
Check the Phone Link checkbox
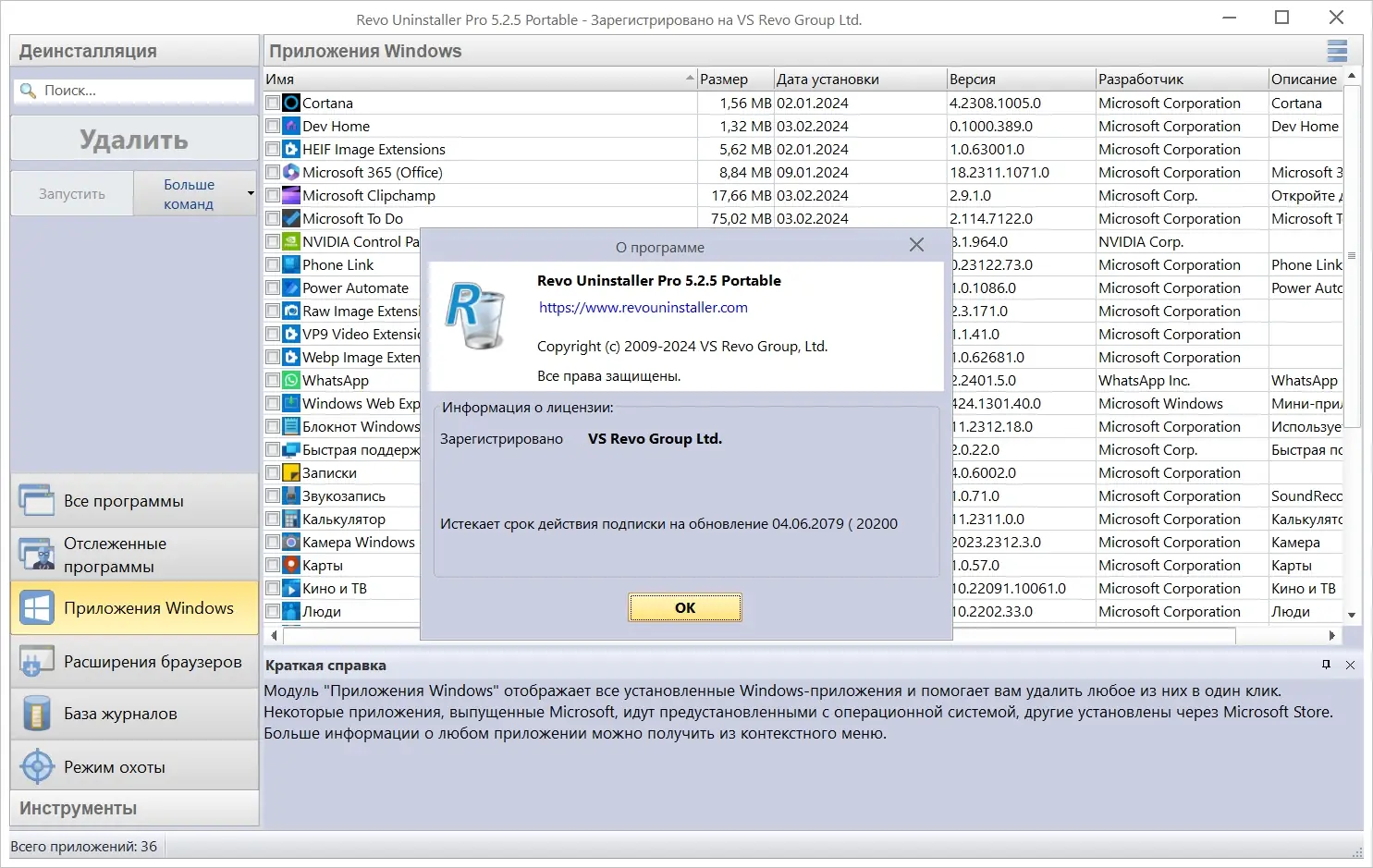273,264
